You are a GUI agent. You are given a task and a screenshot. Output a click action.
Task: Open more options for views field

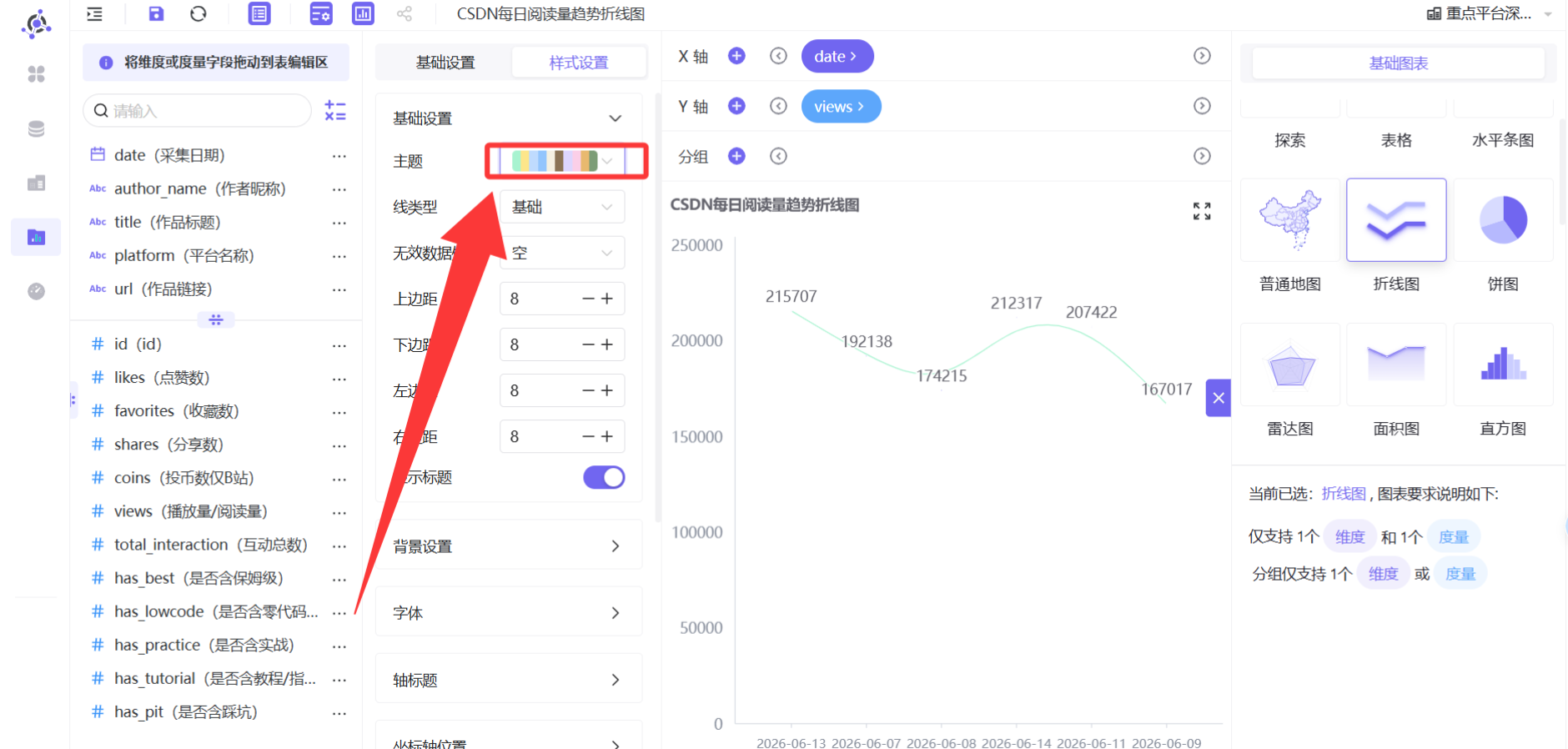click(339, 512)
